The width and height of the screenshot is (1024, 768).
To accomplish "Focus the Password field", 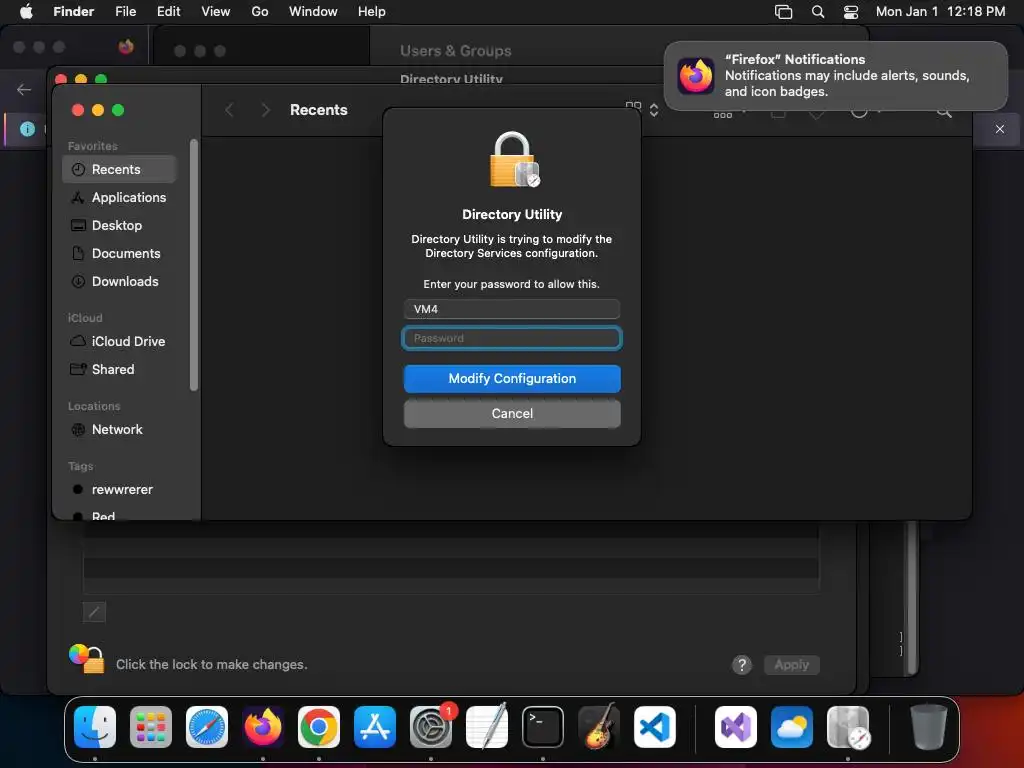I will (x=512, y=338).
